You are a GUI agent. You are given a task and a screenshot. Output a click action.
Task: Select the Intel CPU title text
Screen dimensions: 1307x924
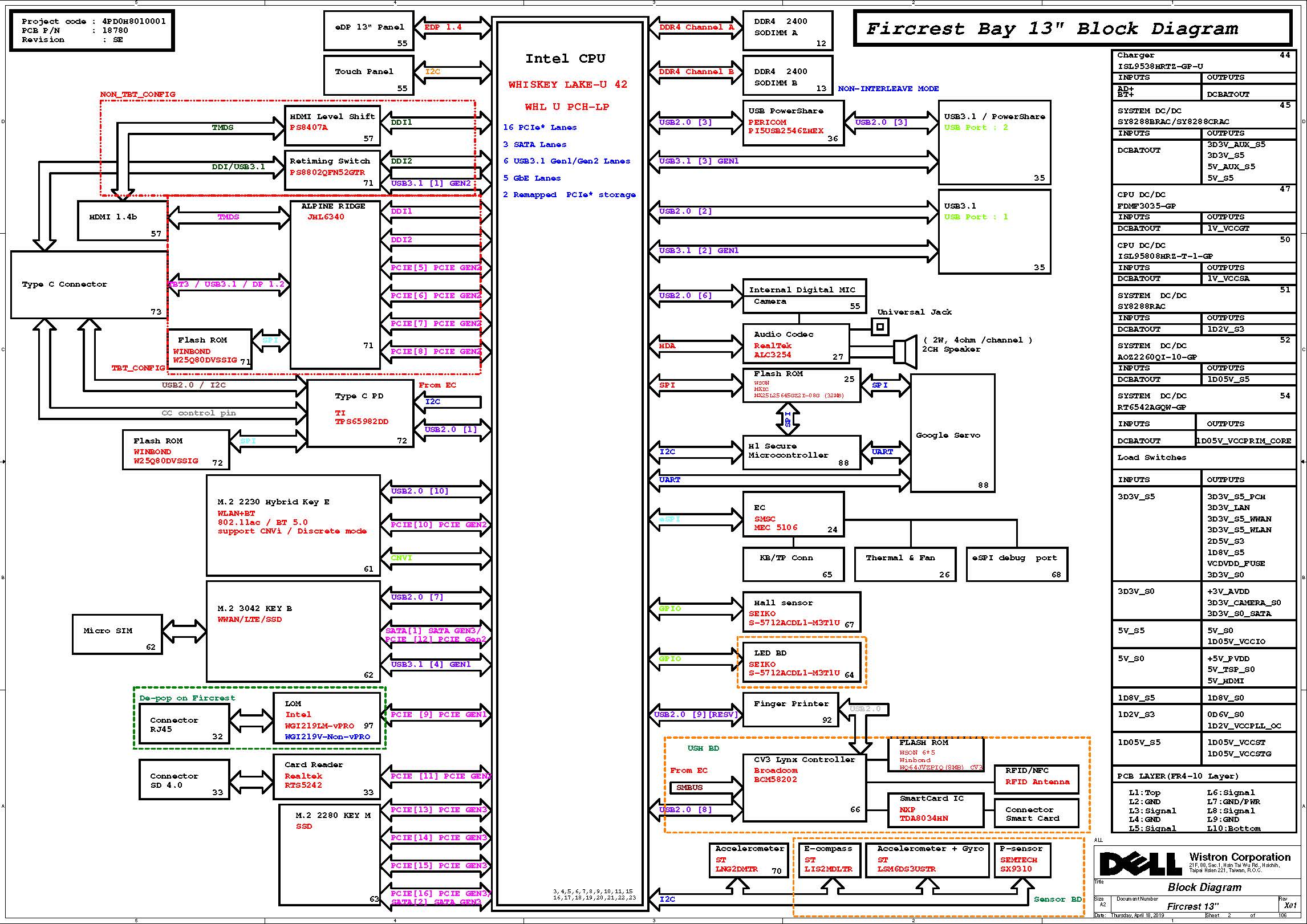point(565,59)
